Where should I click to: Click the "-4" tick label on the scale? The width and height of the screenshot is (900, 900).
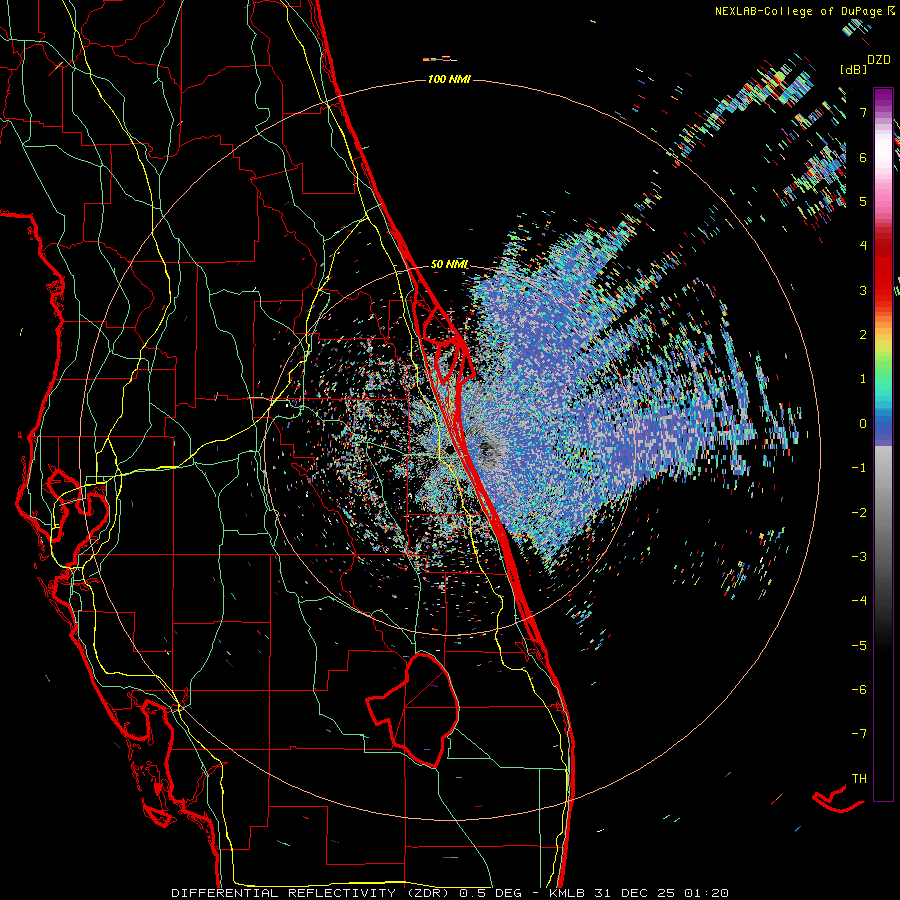click(x=859, y=601)
